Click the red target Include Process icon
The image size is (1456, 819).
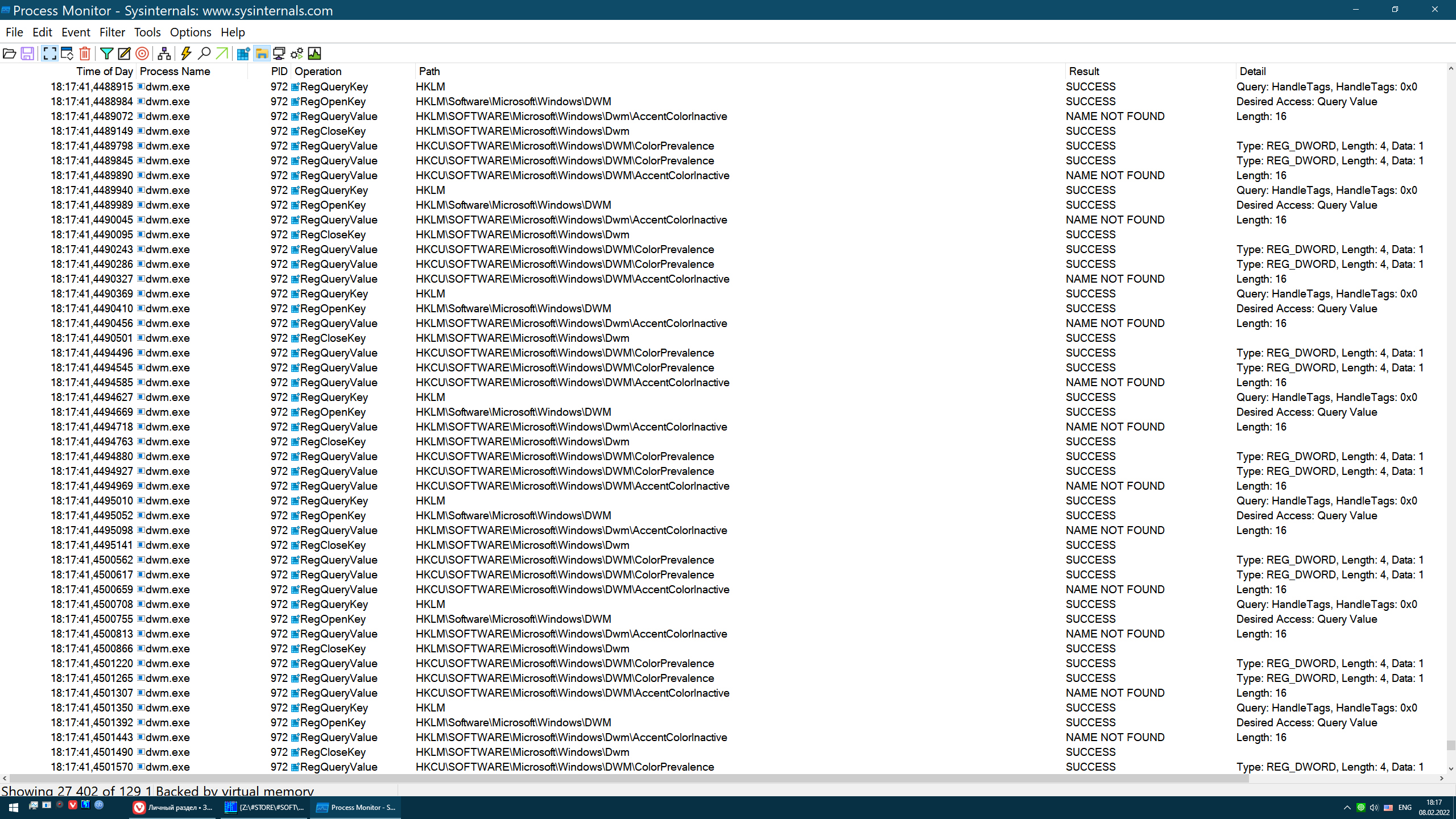click(x=142, y=53)
